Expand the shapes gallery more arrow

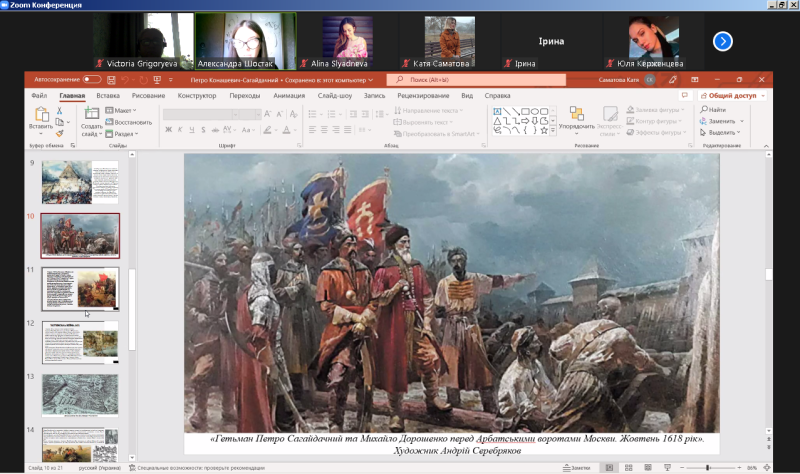pyautogui.click(x=553, y=131)
